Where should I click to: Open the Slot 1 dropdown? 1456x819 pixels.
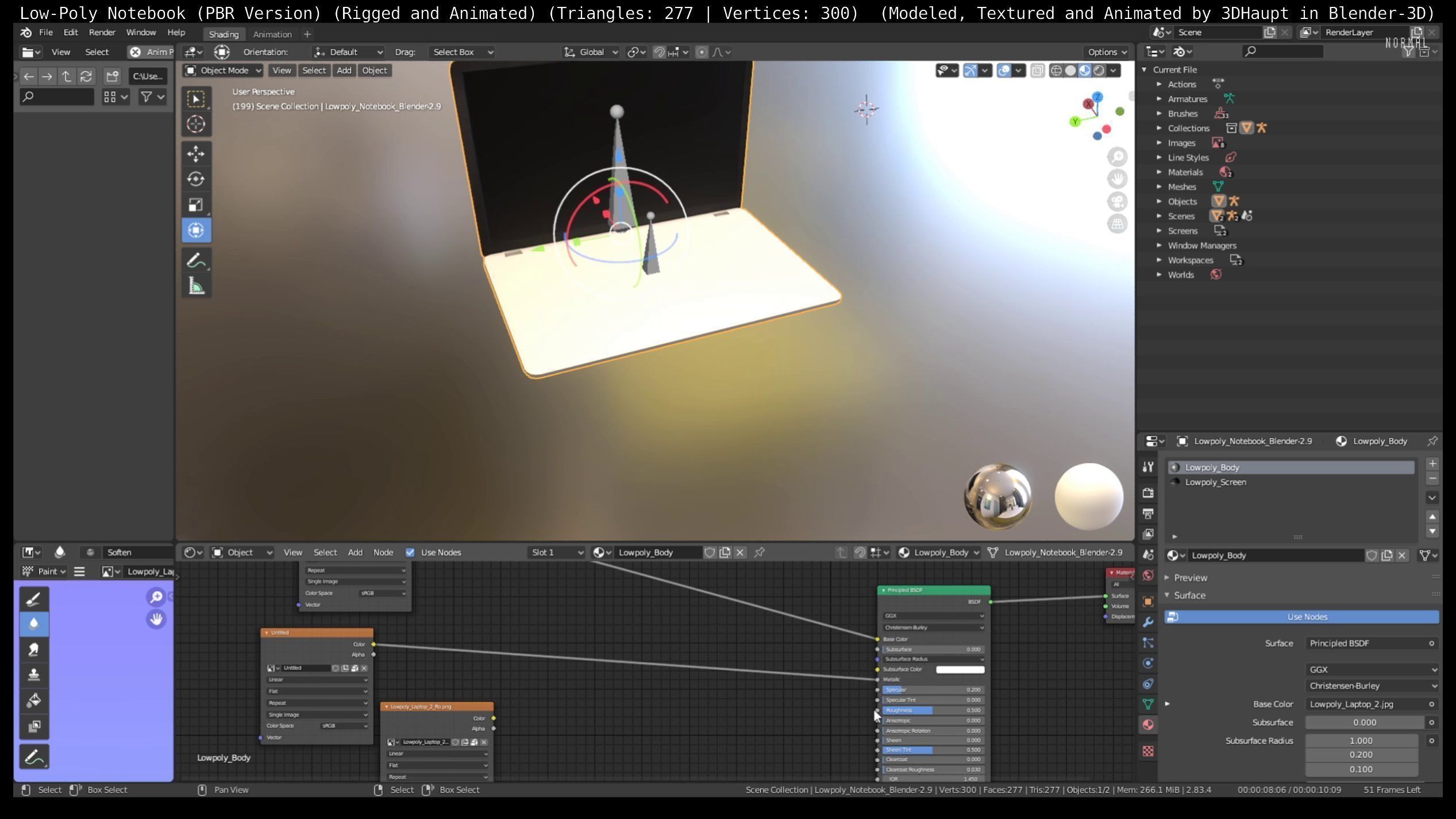click(556, 553)
